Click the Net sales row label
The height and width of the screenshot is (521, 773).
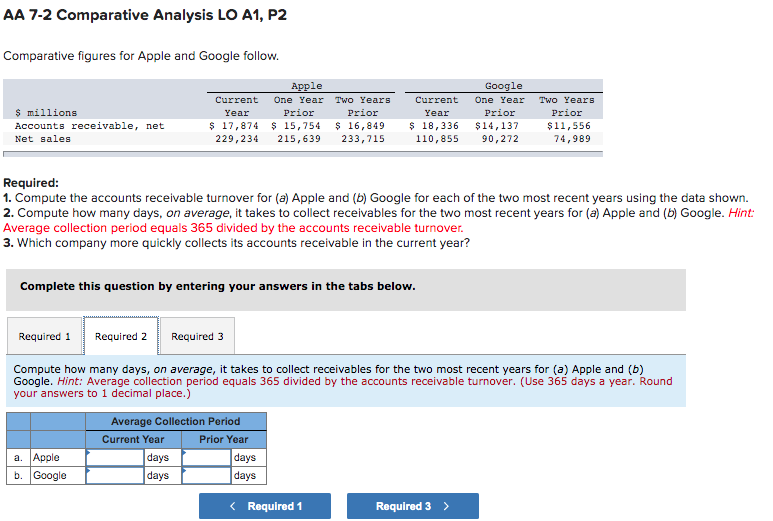tap(43, 139)
